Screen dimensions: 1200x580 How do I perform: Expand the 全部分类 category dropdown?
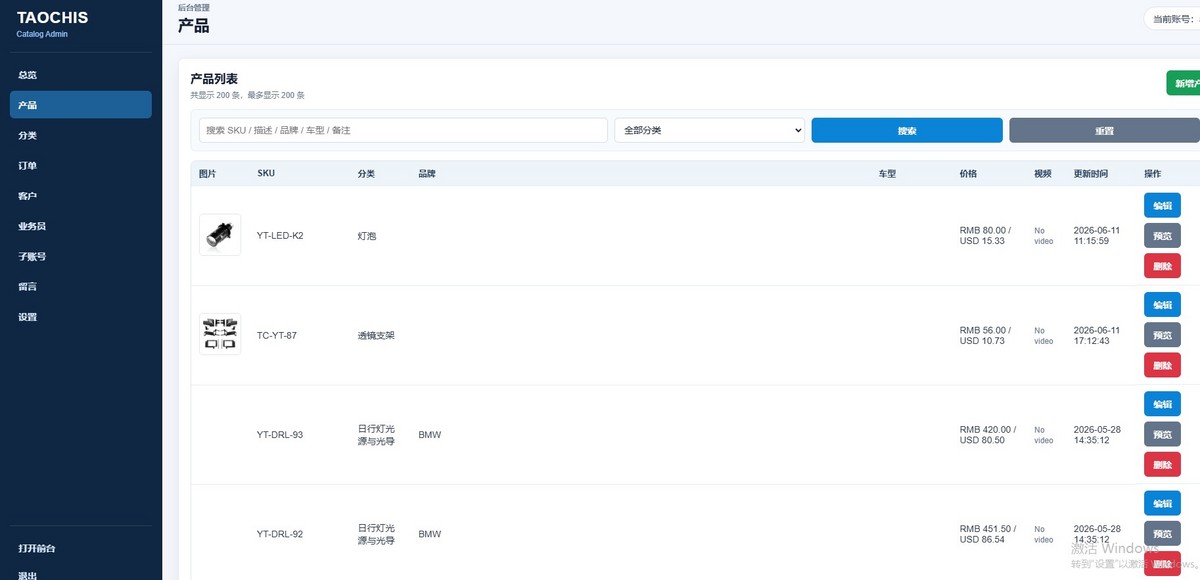coord(710,131)
